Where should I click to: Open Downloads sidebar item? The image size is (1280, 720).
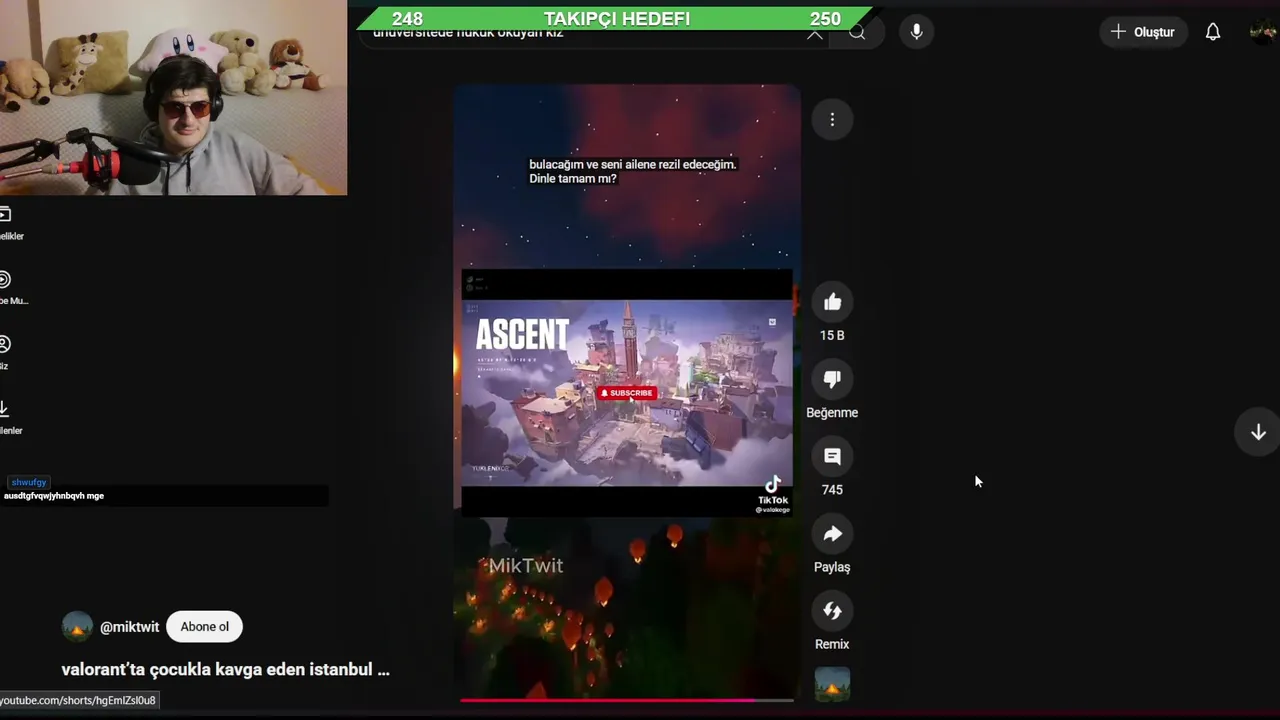pyautogui.click(x=8, y=417)
